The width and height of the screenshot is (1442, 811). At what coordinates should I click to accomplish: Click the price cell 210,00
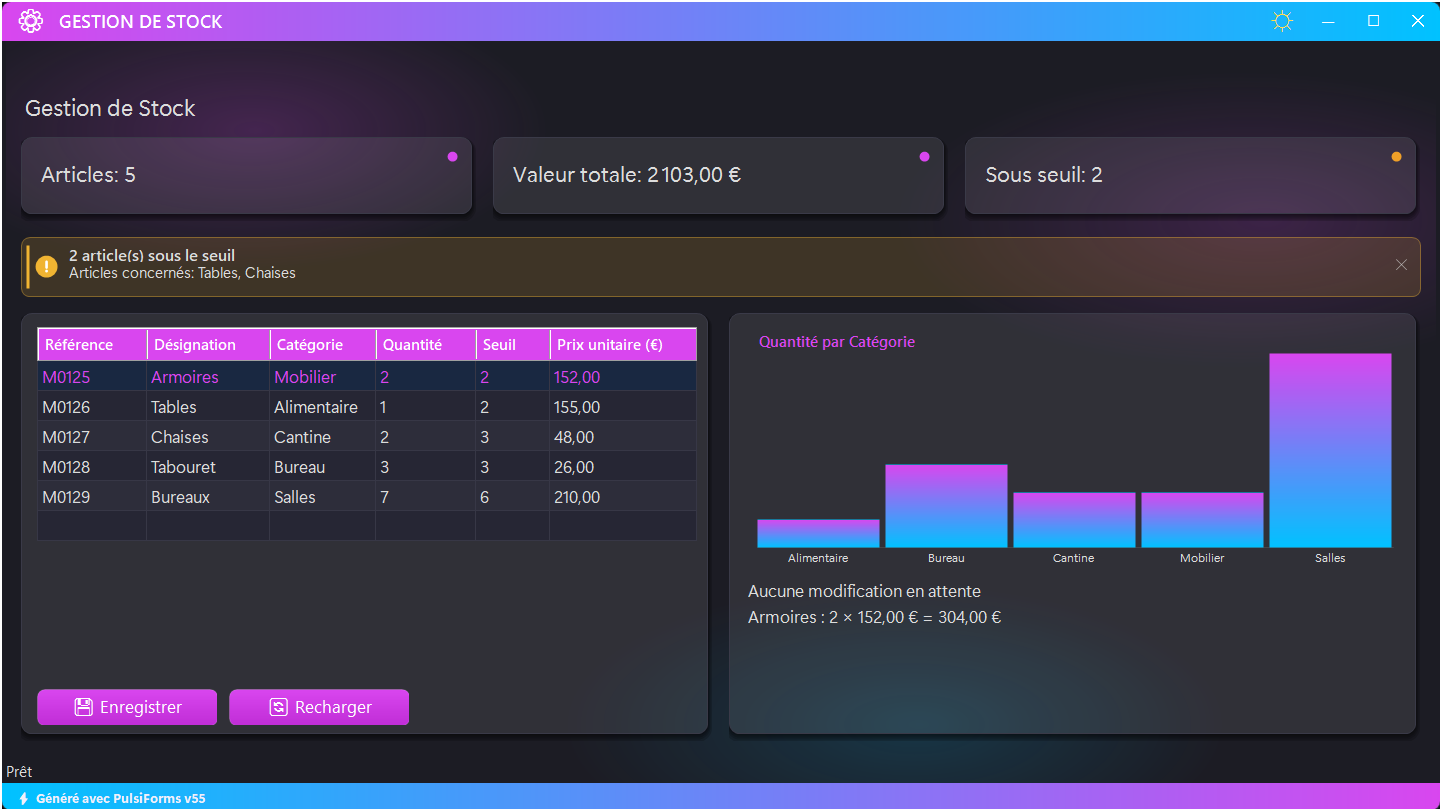pyautogui.click(x=623, y=497)
